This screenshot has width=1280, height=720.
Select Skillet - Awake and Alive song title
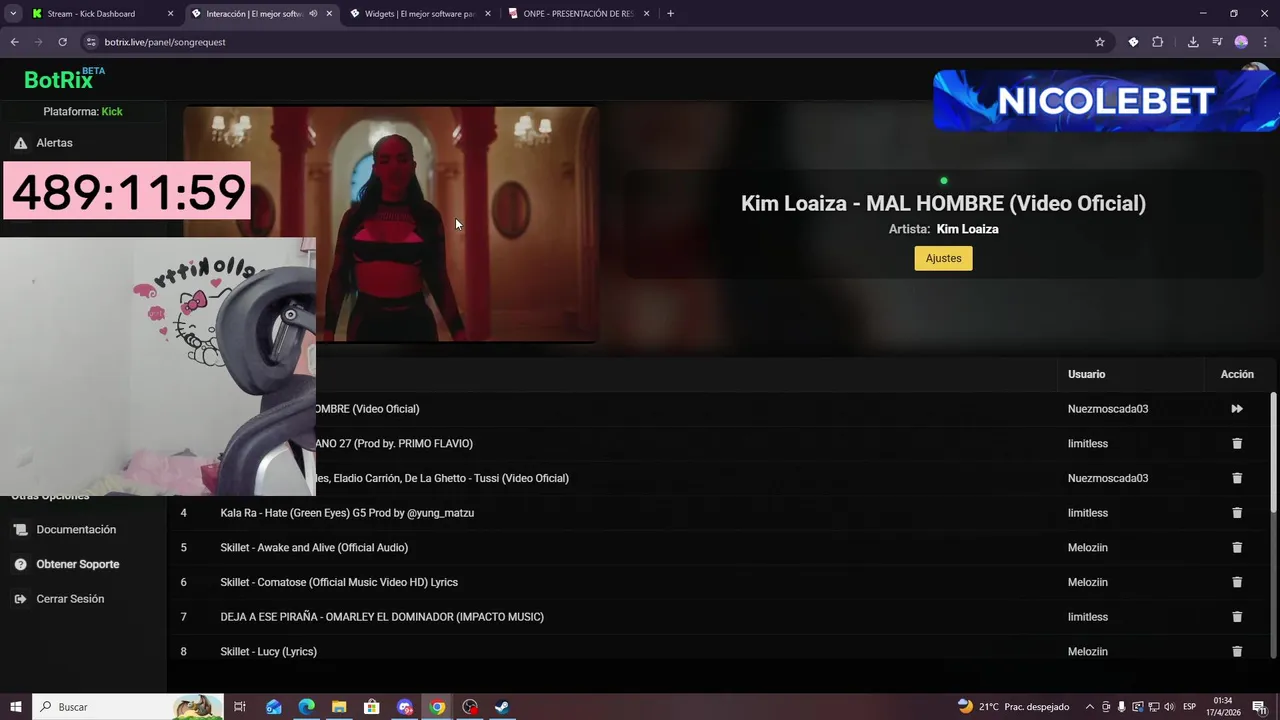(314, 547)
